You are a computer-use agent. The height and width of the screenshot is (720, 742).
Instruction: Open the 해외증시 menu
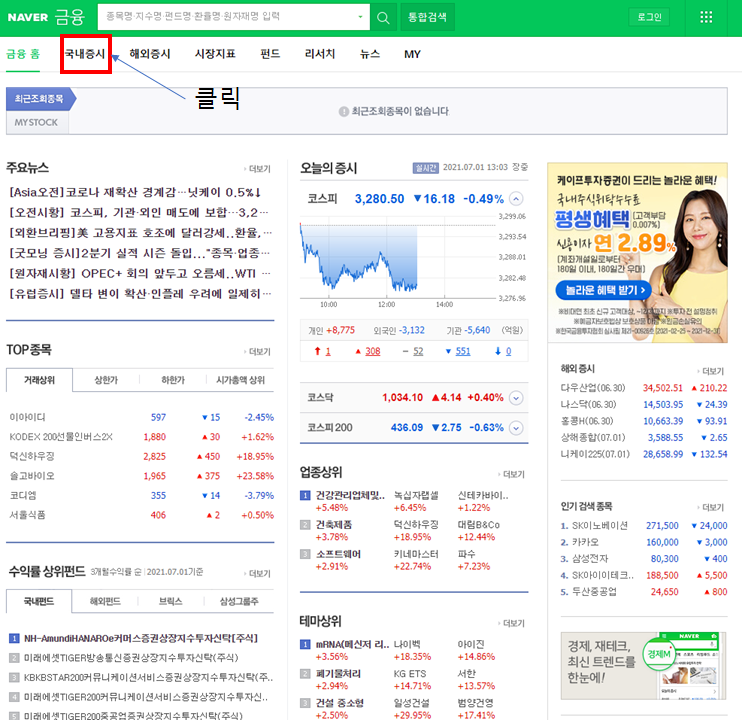point(150,54)
